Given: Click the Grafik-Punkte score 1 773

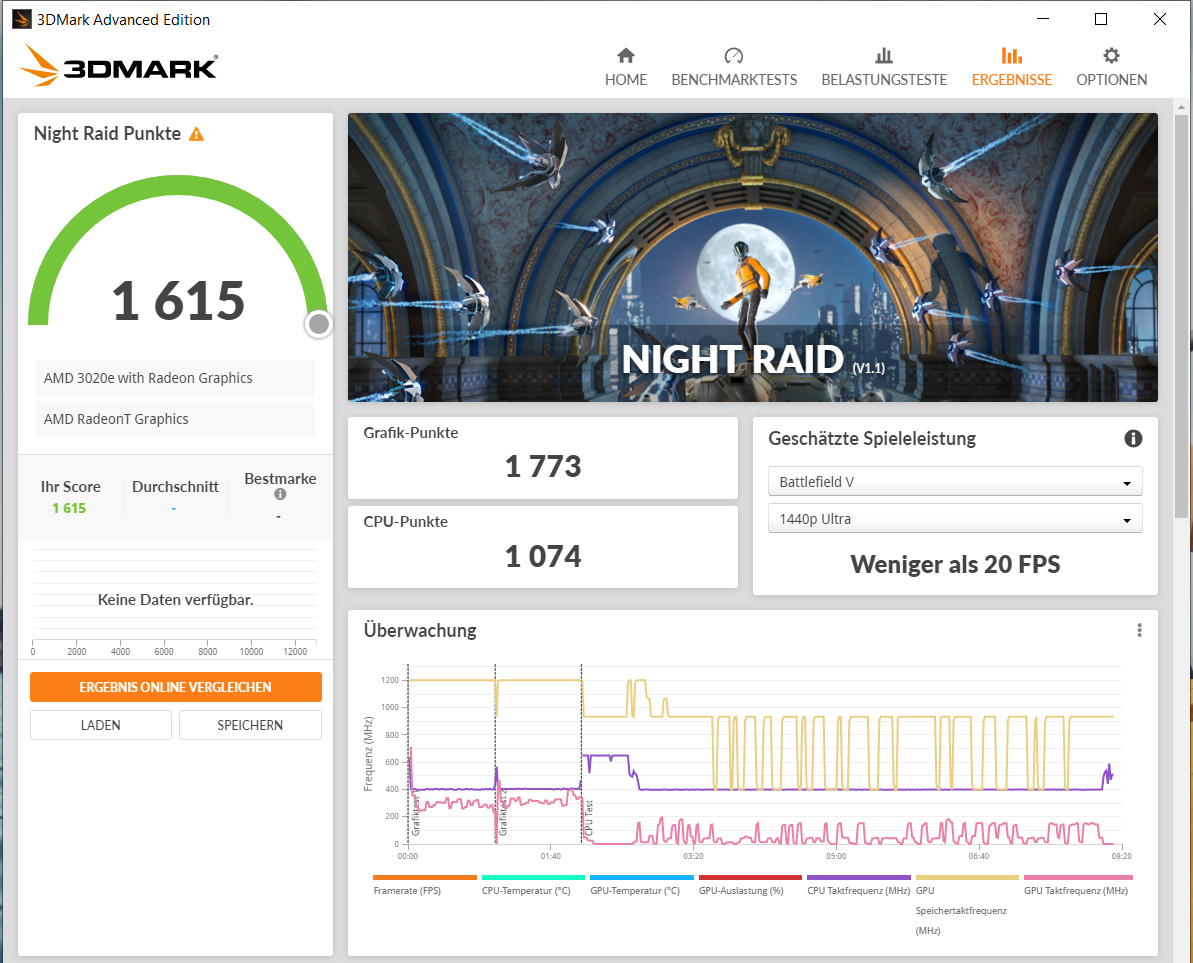Looking at the screenshot, I should (x=542, y=466).
